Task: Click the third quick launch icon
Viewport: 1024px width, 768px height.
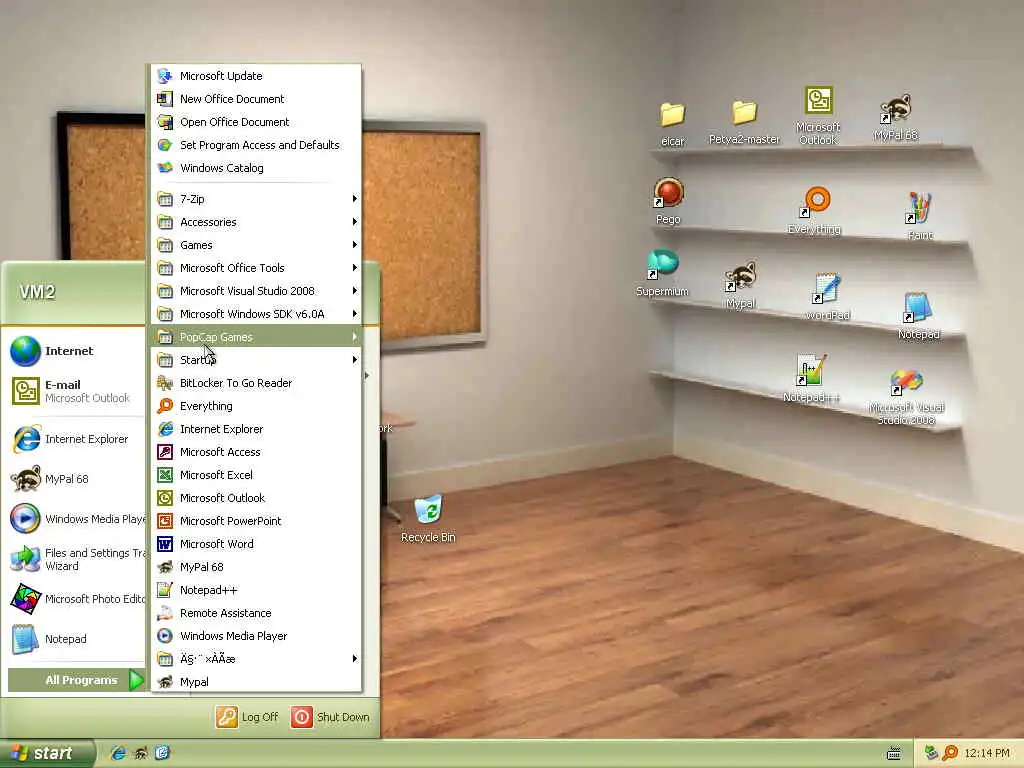Action: tap(162, 753)
